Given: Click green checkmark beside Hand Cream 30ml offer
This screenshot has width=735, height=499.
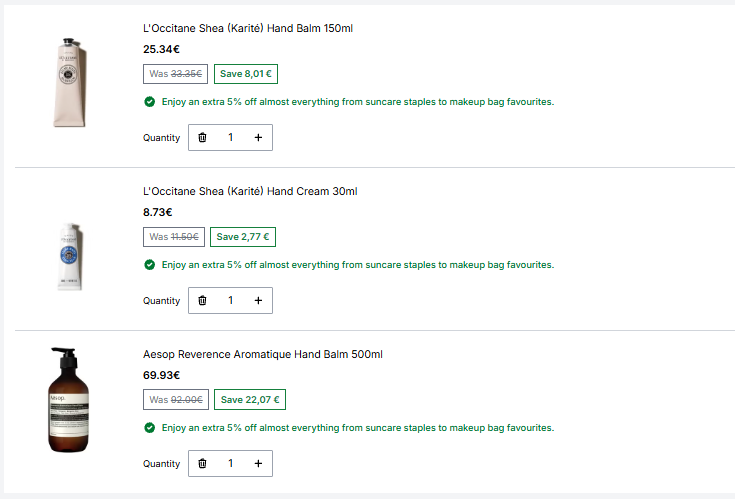Looking at the screenshot, I should pos(150,265).
